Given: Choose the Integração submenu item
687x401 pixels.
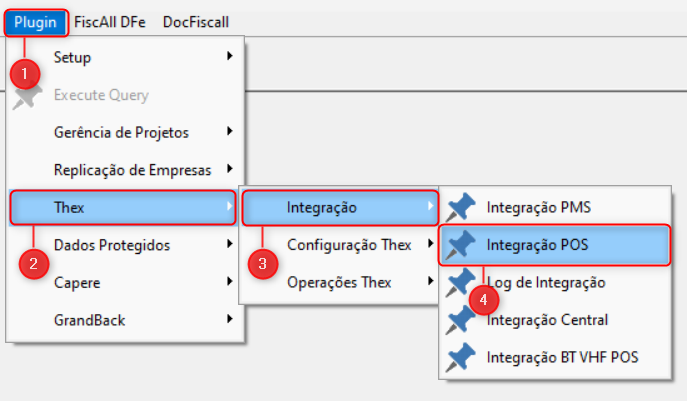Looking at the screenshot, I should click(x=322, y=208).
